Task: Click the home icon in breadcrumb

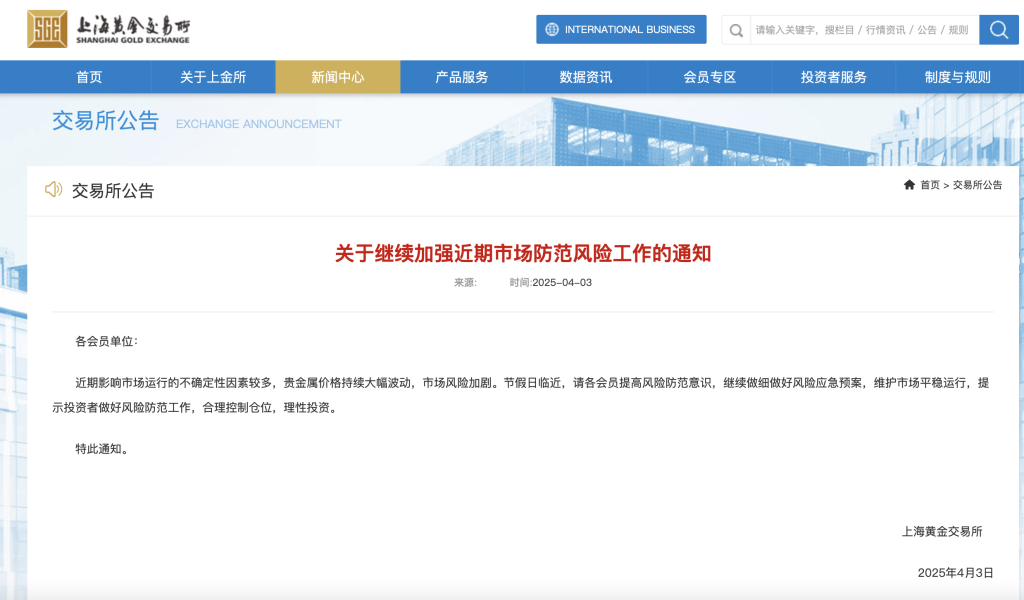Action: (x=909, y=185)
